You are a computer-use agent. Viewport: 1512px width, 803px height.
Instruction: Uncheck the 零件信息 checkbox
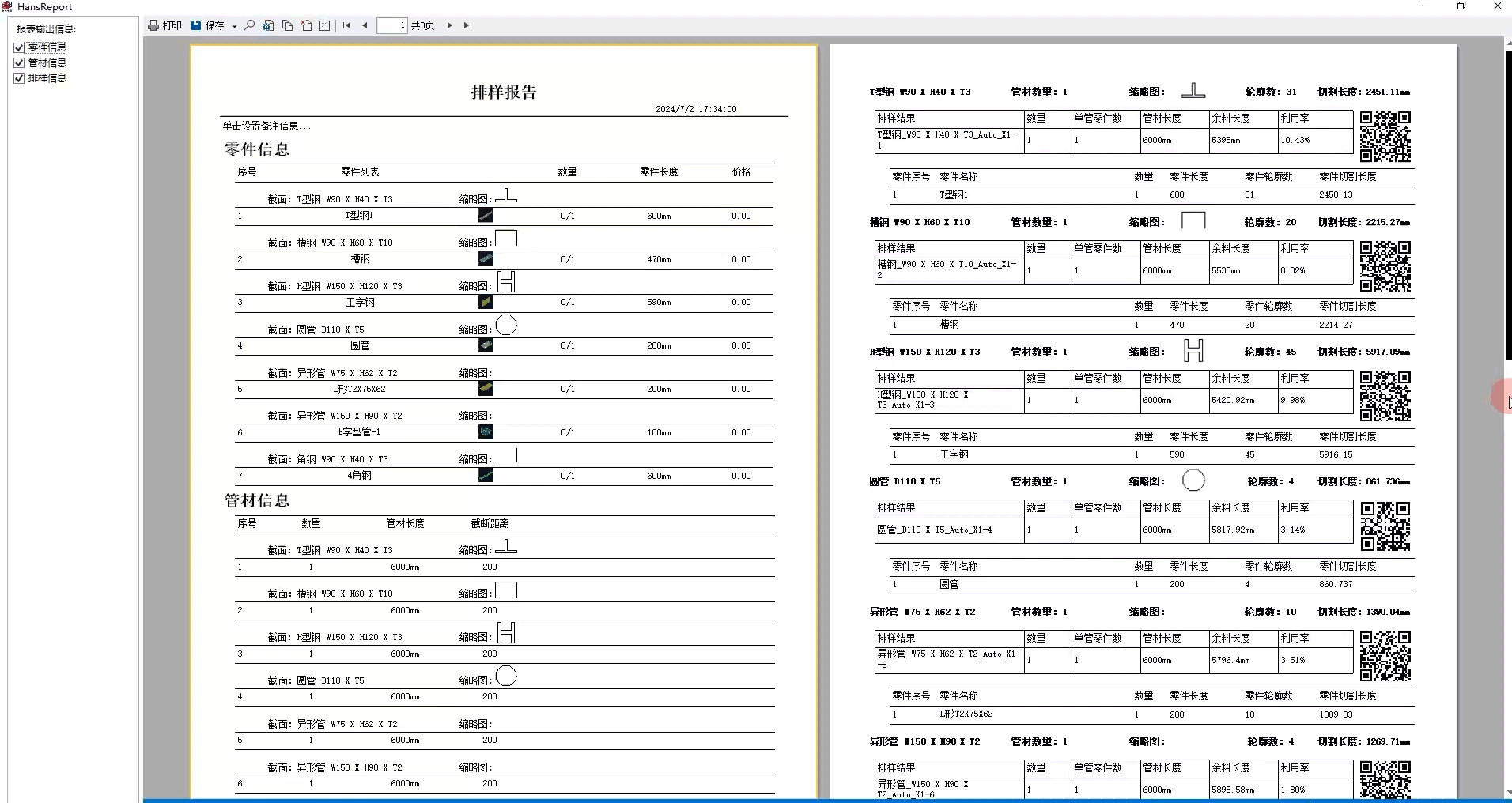click(19, 47)
